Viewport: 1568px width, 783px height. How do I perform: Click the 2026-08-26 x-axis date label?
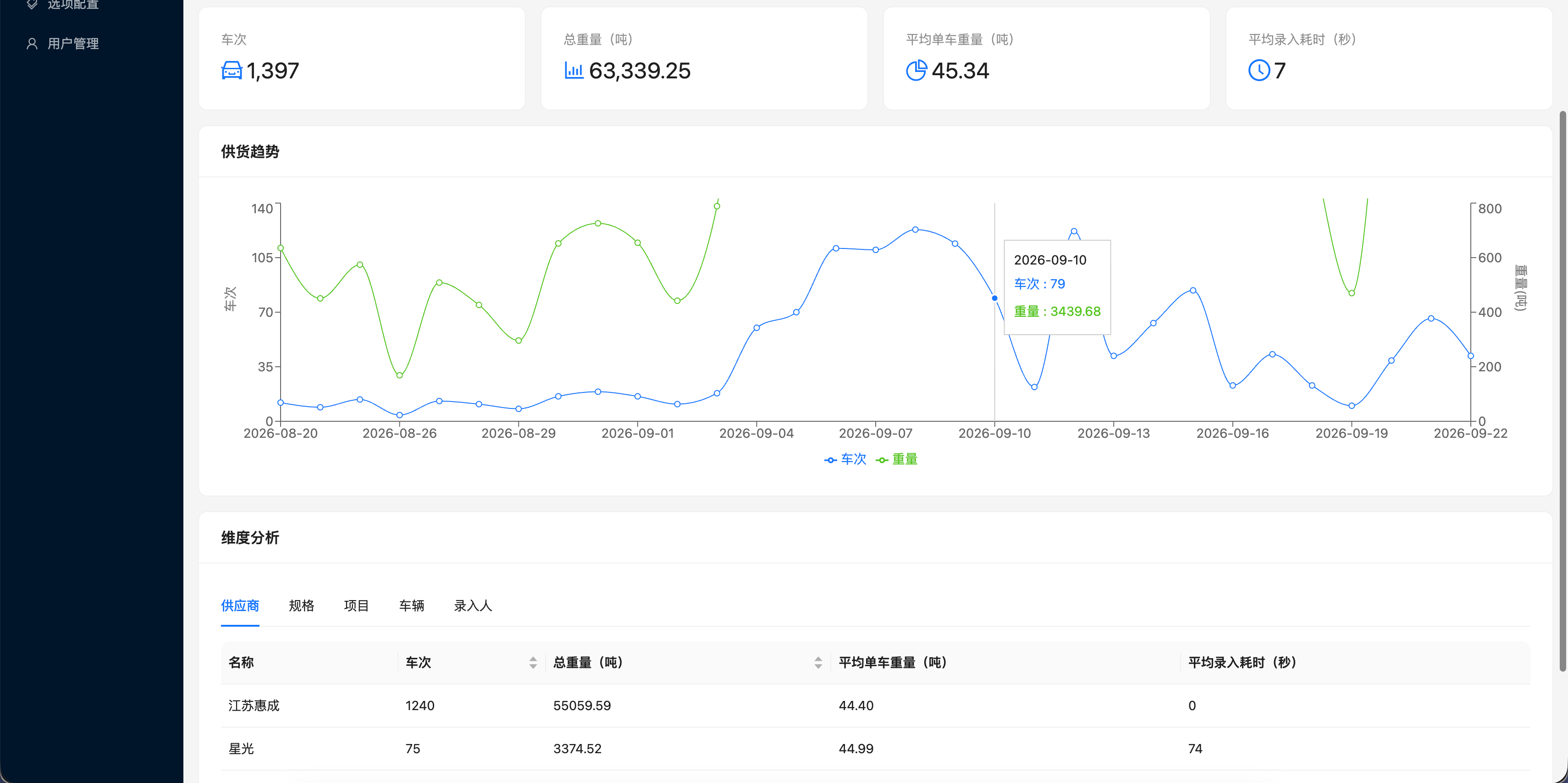tap(399, 434)
